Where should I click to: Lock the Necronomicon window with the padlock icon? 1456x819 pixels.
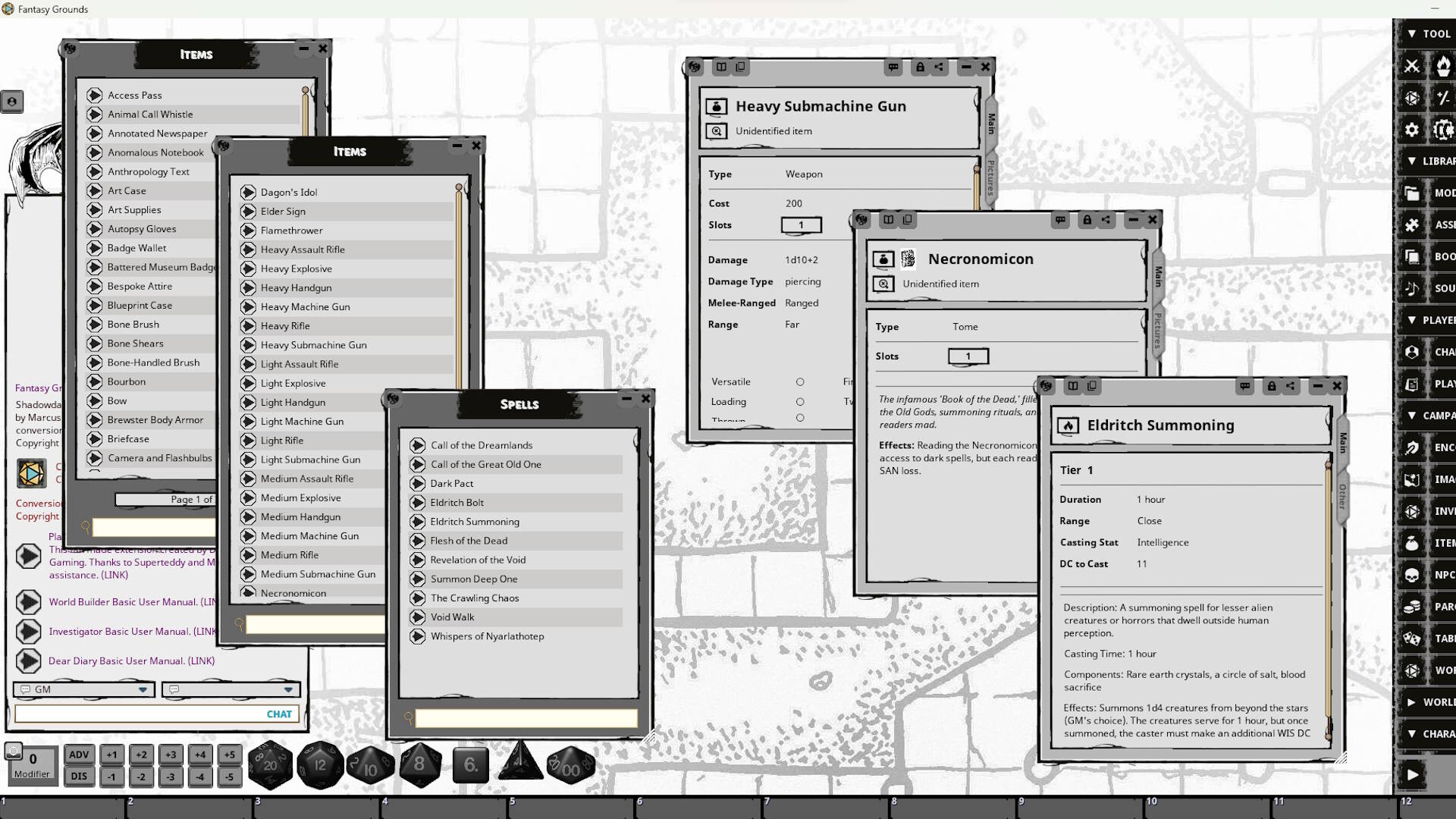(x=1087, y=220)
